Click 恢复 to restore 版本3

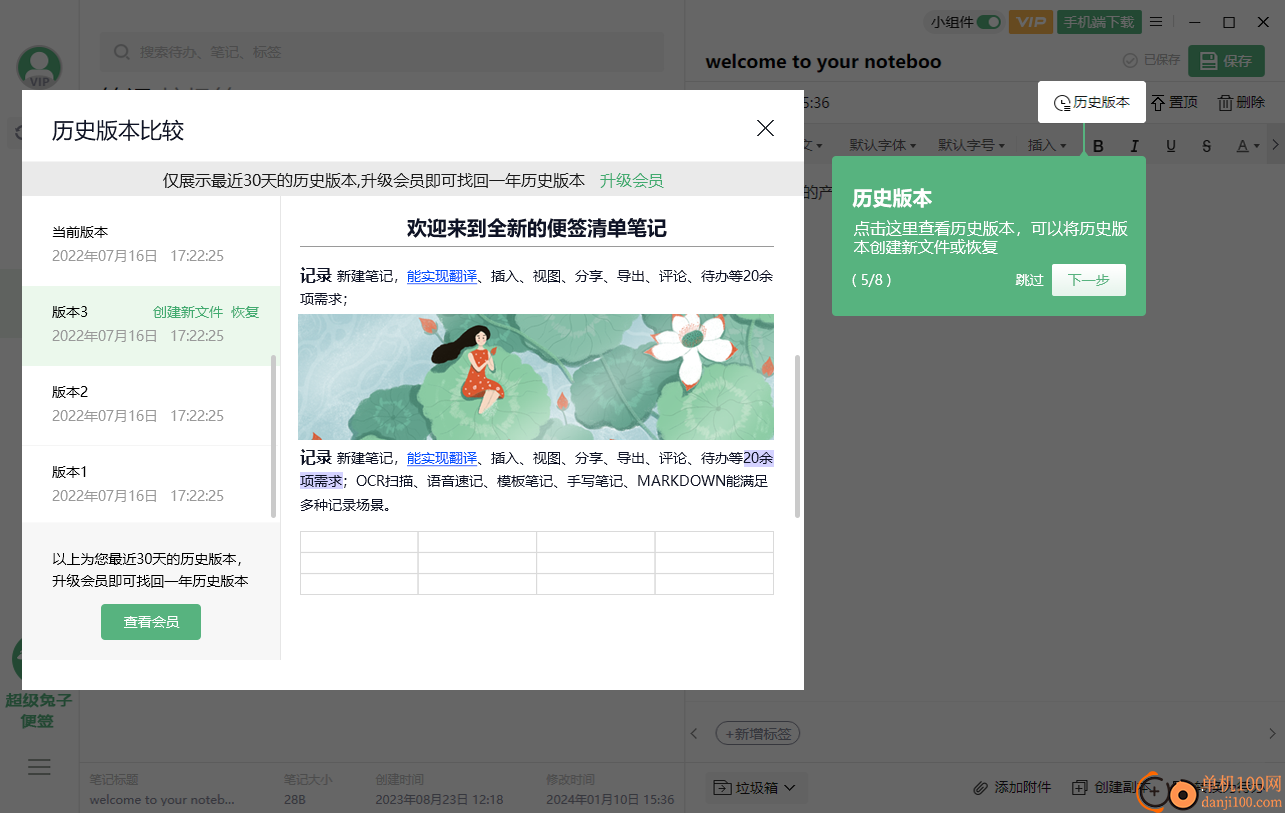245,312
